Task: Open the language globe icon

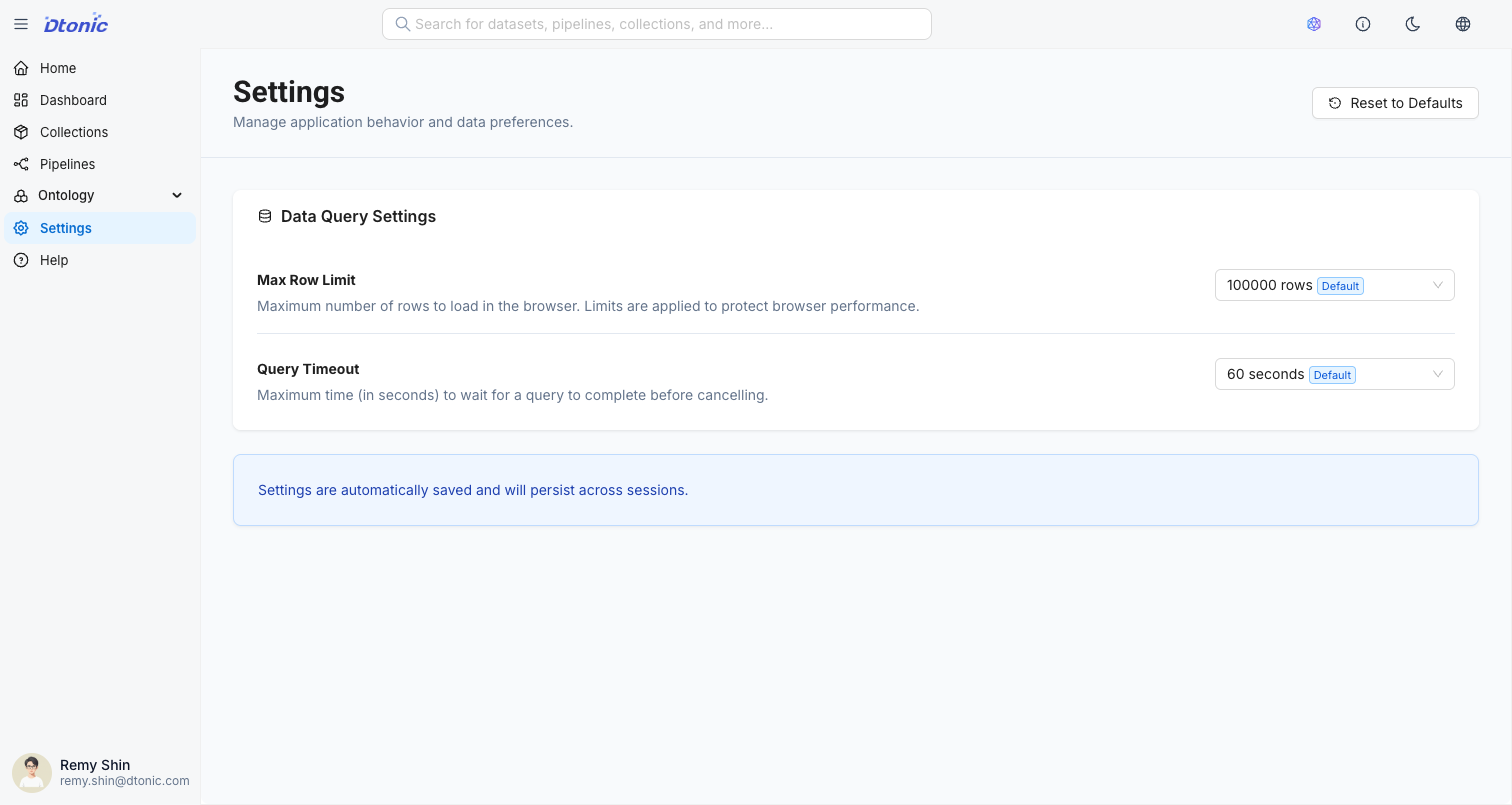Action: point(1463,24)
